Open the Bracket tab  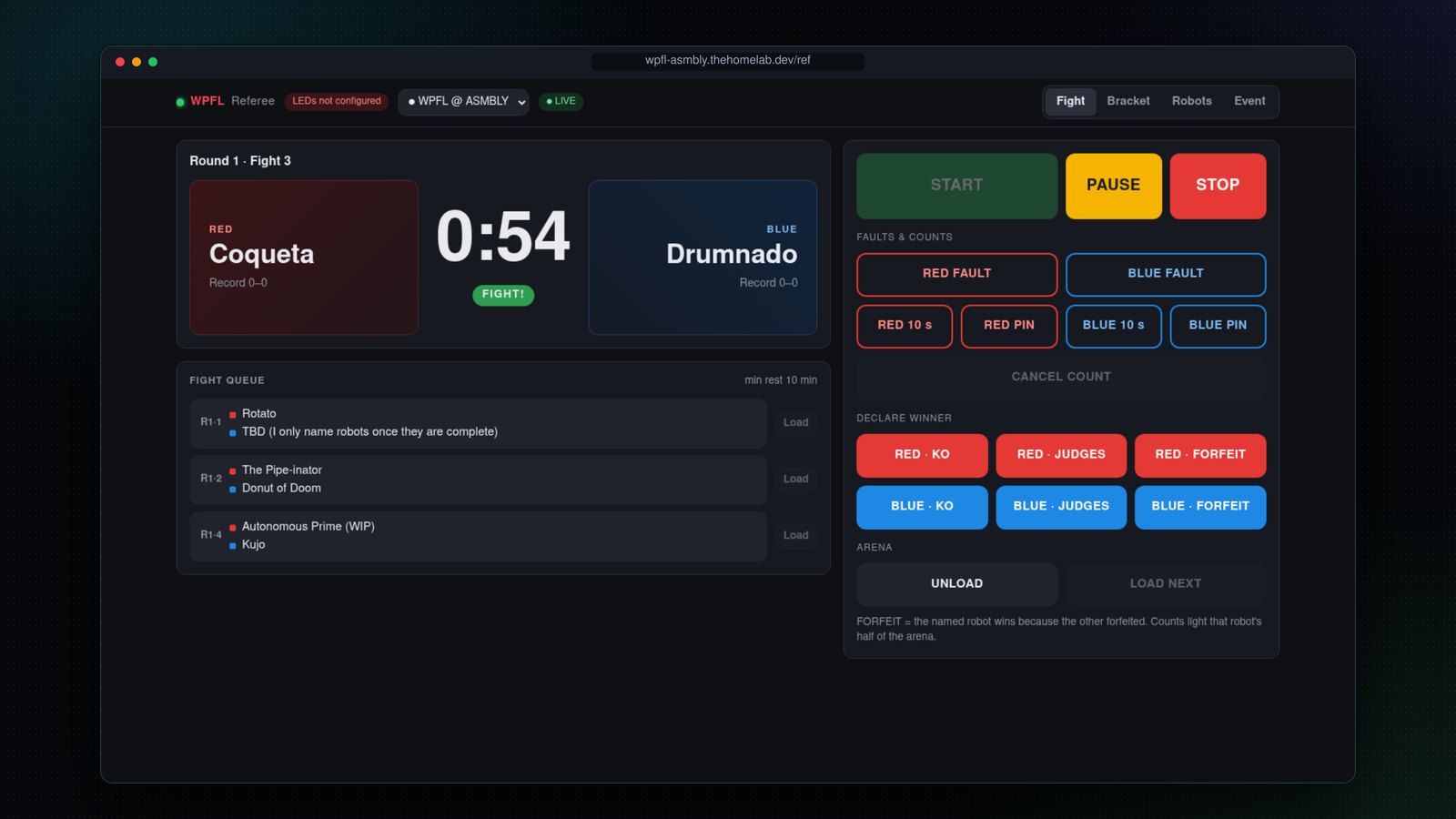pos(1128,101)
